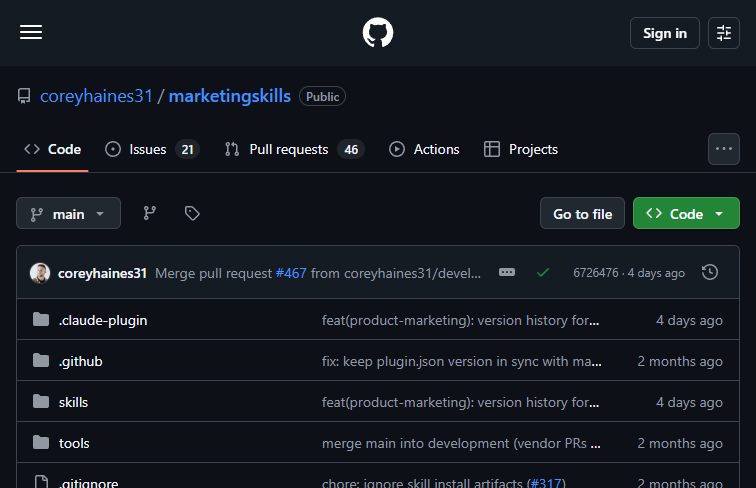Screen dimensions: 756x488
Task: Open 'merge main into development' commit message
Action: click(x=461, y=443)
